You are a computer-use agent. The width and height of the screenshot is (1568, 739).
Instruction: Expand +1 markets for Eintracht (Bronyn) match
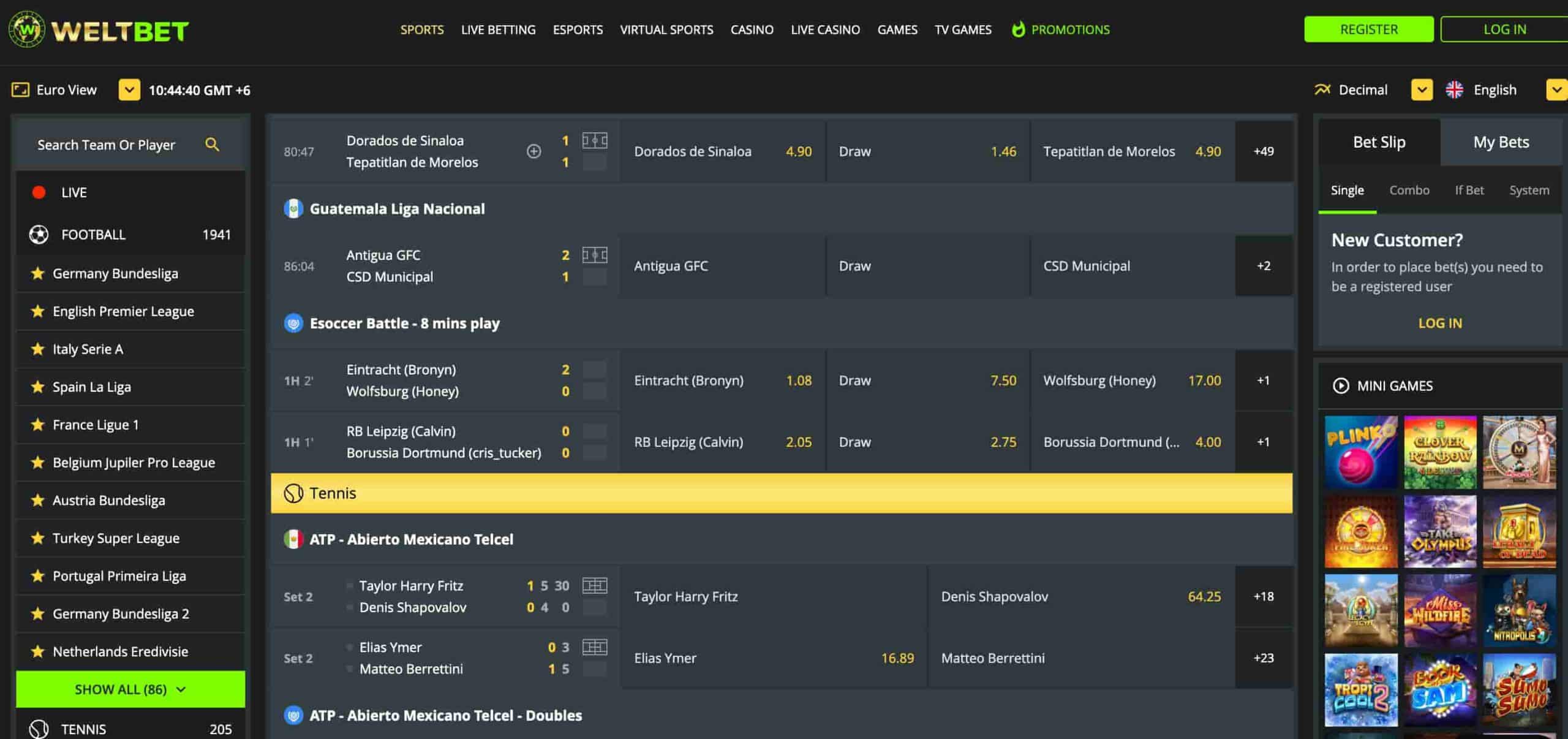[1264, 381]
